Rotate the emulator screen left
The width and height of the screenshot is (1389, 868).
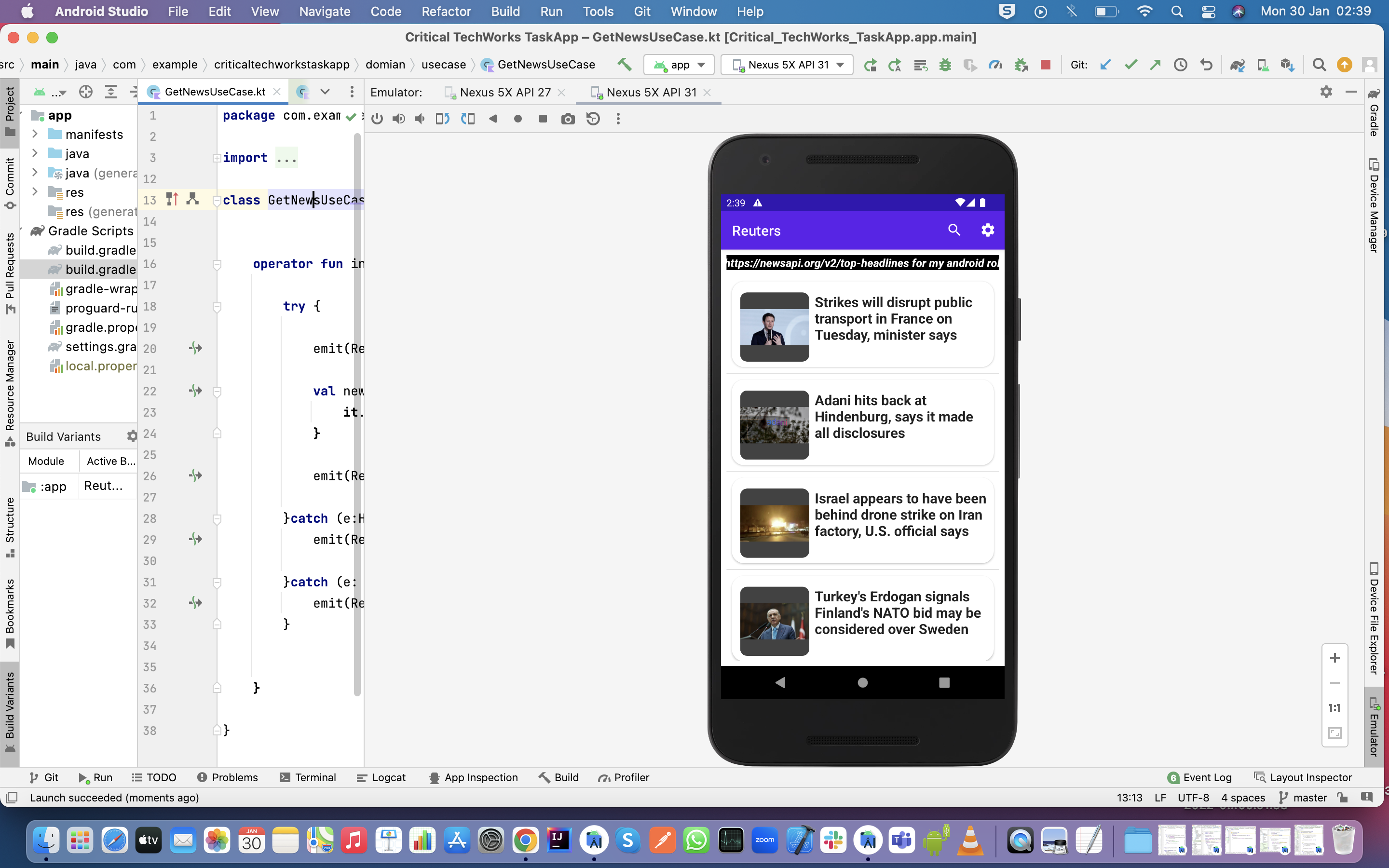[443, 118]
